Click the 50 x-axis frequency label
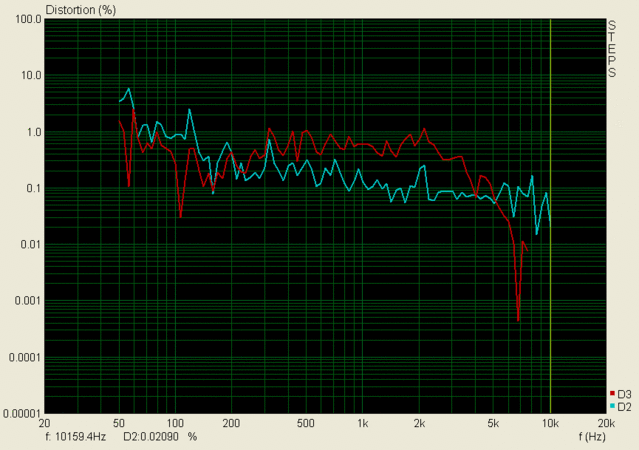The height and width of the screenshot is (450, 639). coord(119,424)
